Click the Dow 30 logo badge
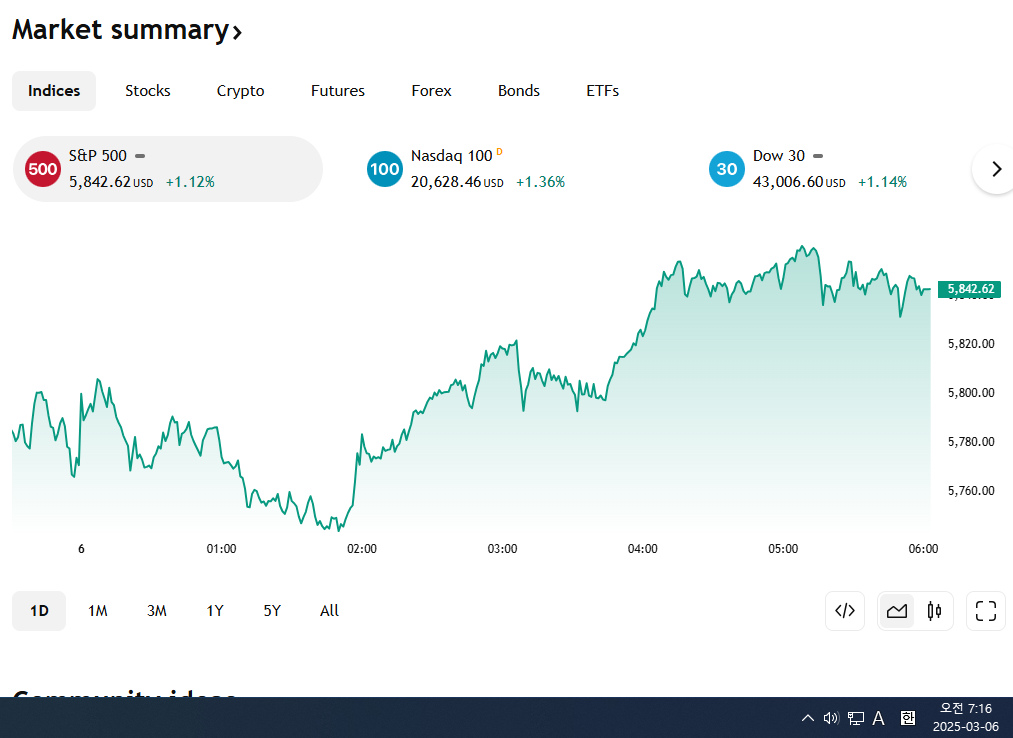Viewport: 1013px width, 738px height. 727,169
